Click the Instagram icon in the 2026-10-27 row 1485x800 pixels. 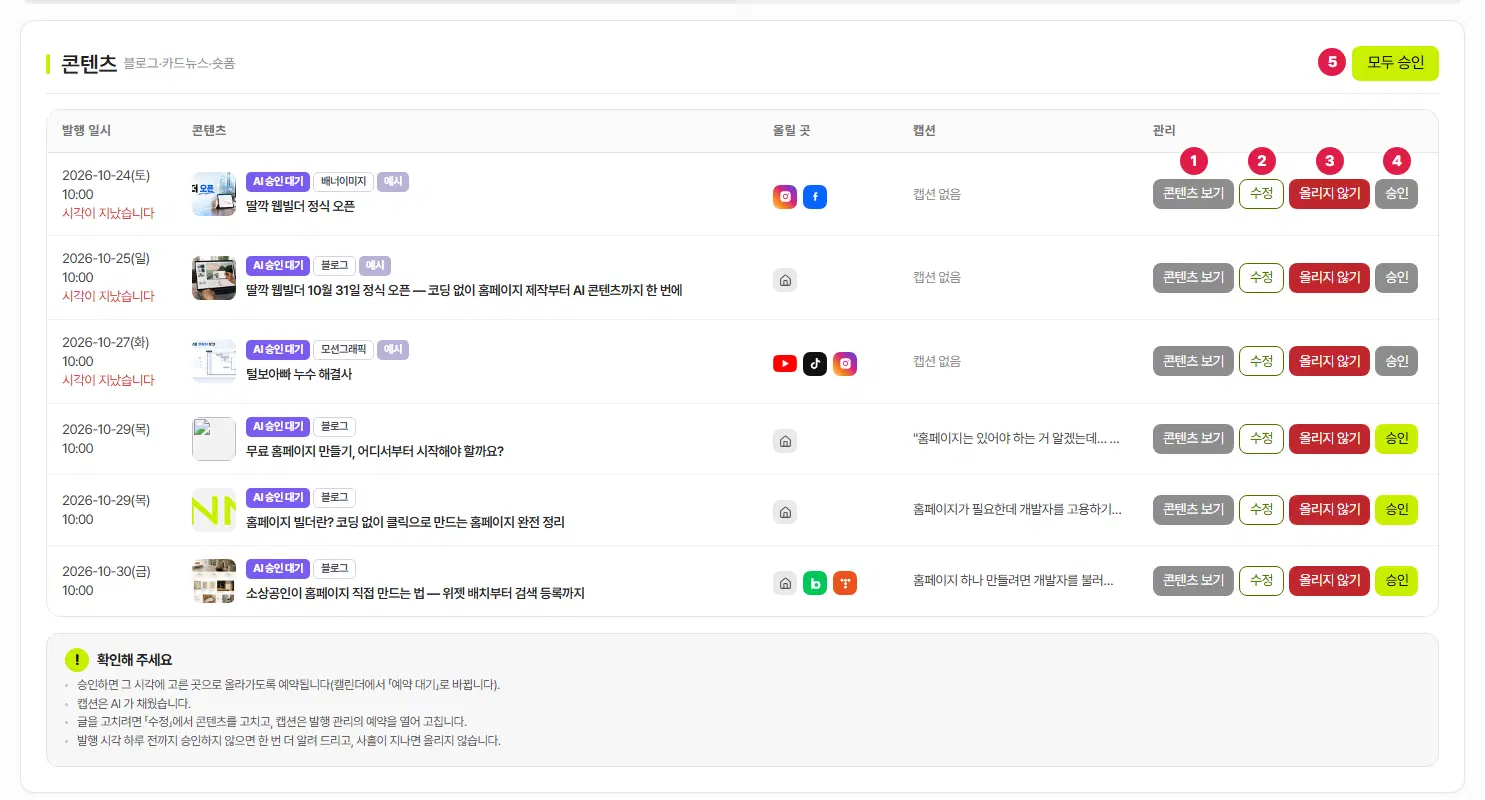pos(845,364)
